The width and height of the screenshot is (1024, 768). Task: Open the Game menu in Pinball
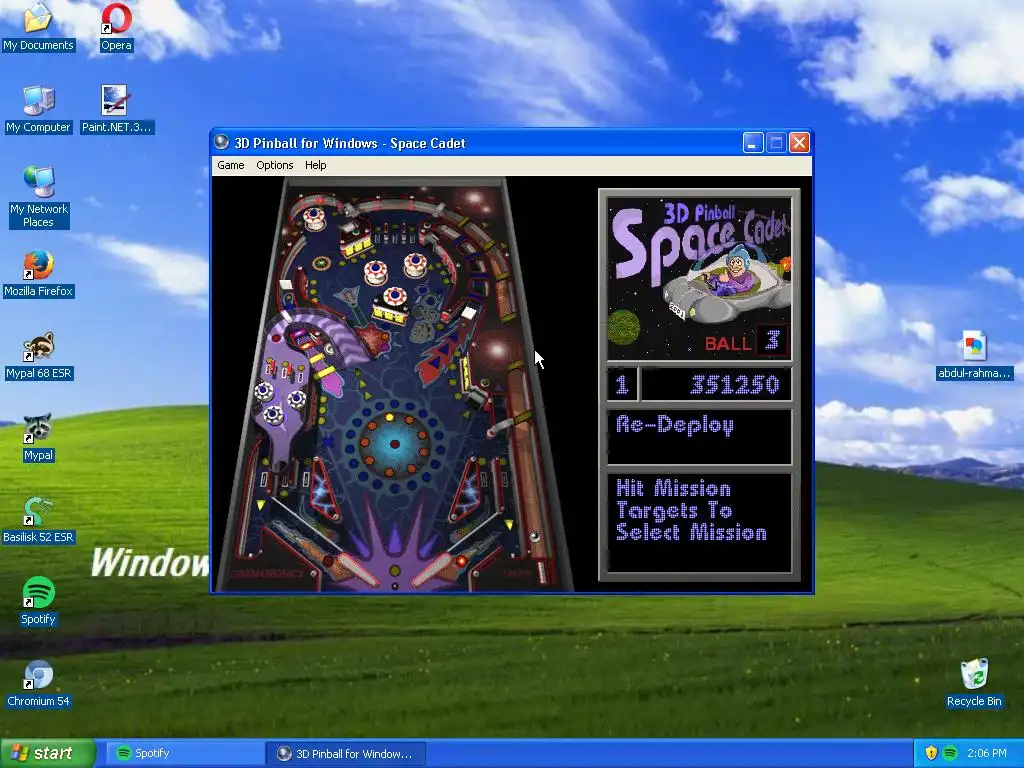point(231,165)
